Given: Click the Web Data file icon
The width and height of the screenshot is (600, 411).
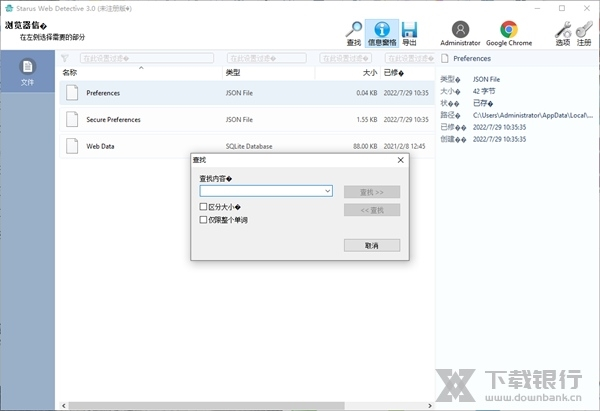Looking at the screenshot, I should (72, 146).
